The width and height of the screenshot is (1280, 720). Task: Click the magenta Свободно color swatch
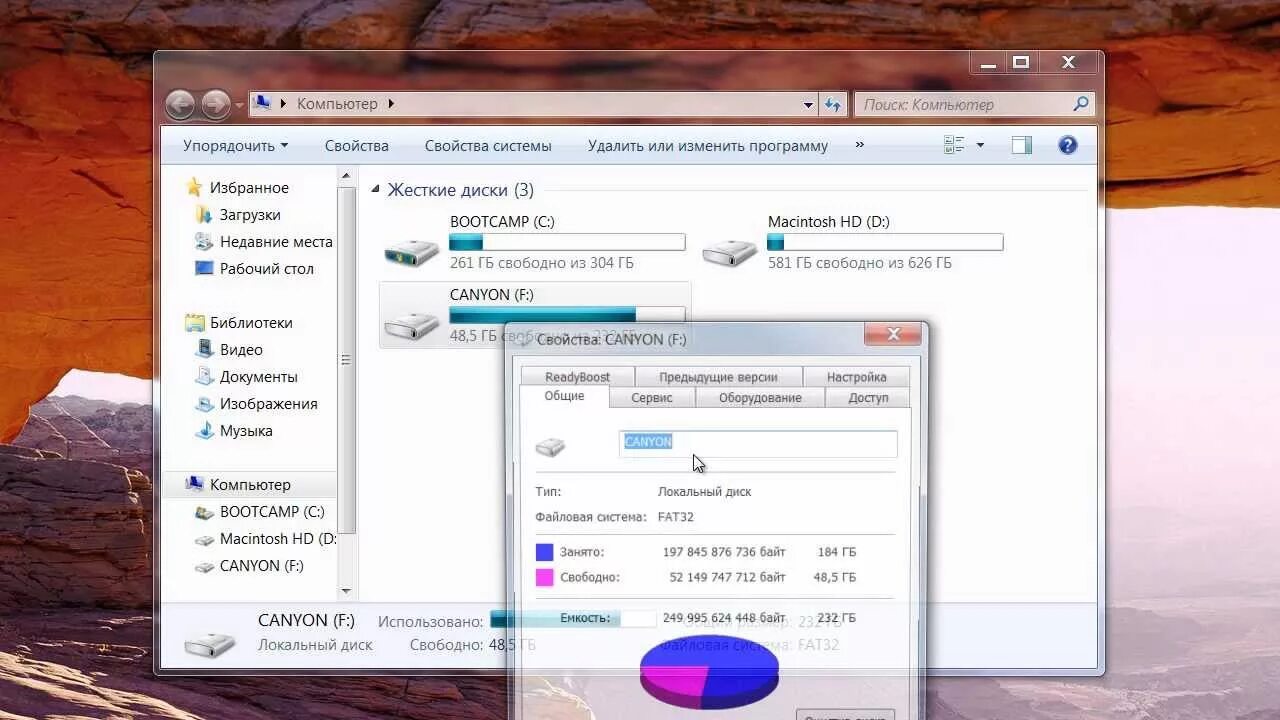coord(544,577)
